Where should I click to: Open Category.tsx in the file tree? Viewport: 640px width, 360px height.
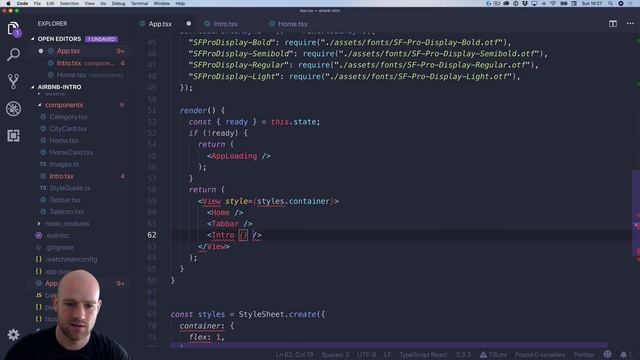68,117
